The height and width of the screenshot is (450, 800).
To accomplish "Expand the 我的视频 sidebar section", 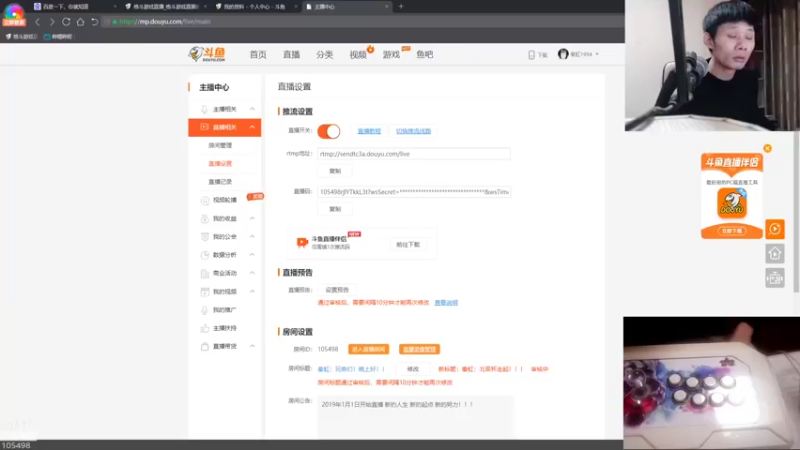I will tap(252, 292).
